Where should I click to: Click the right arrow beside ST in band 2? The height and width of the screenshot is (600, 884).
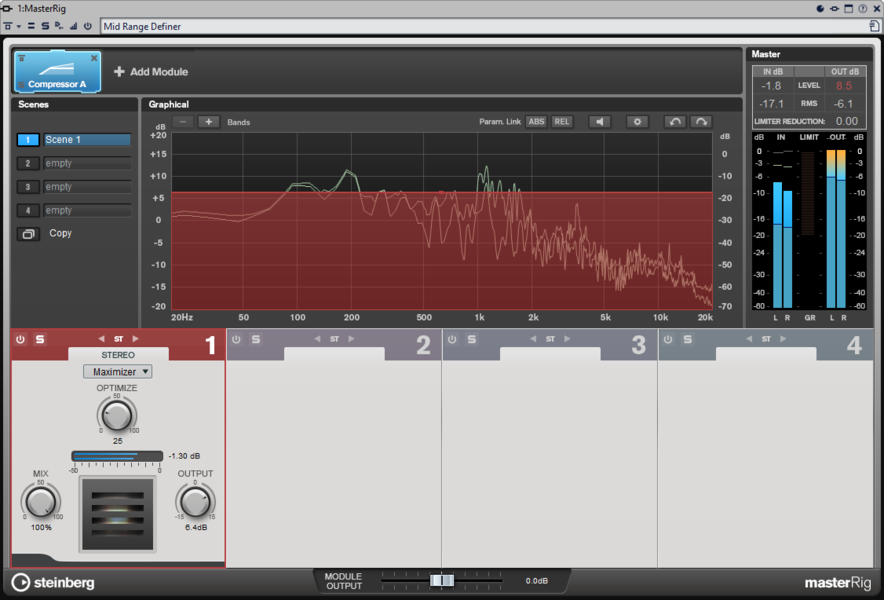click(x=351, y=339)
